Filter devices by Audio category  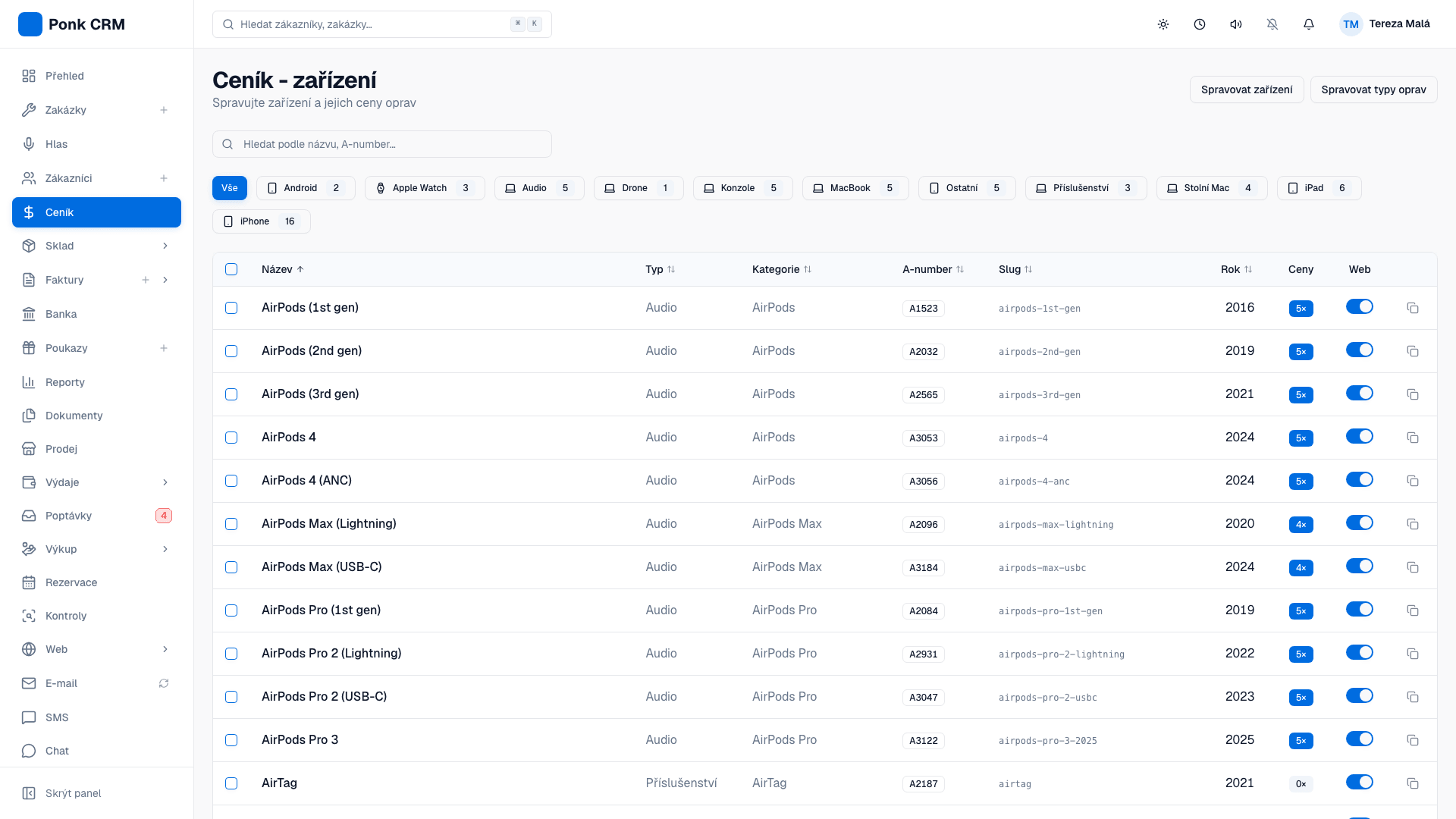tap(539, 188)
